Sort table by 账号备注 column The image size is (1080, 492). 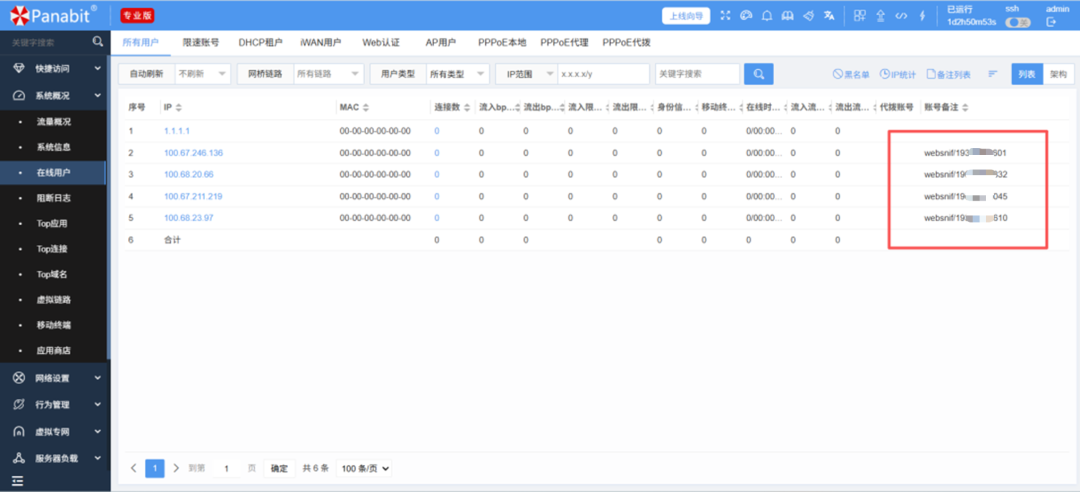pos(964,108)
